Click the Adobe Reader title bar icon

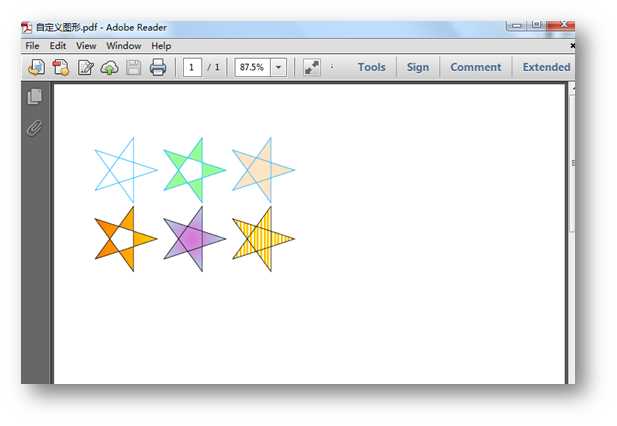click(x=26, y=28)
